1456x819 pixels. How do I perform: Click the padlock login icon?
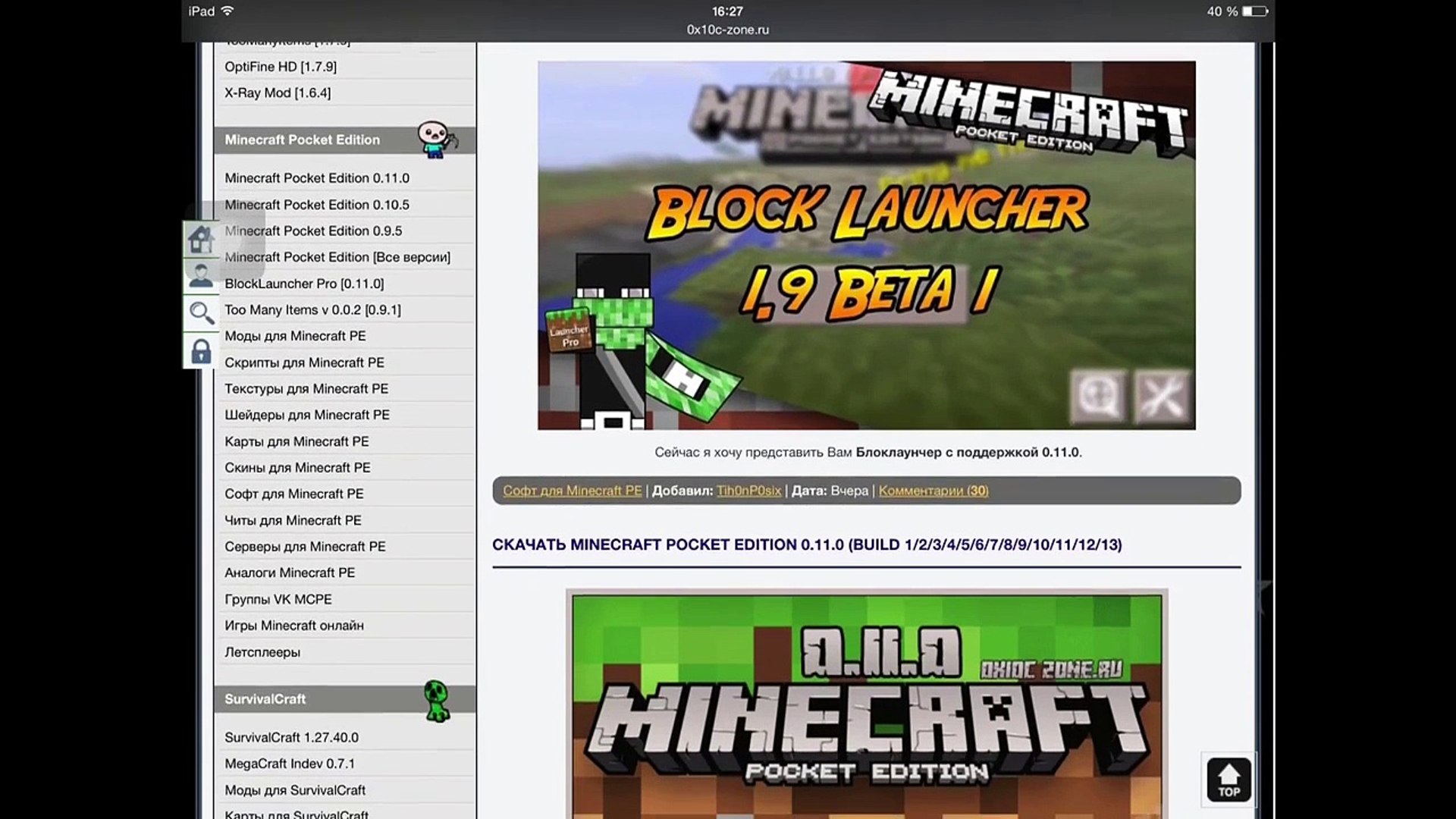(201, 351)
